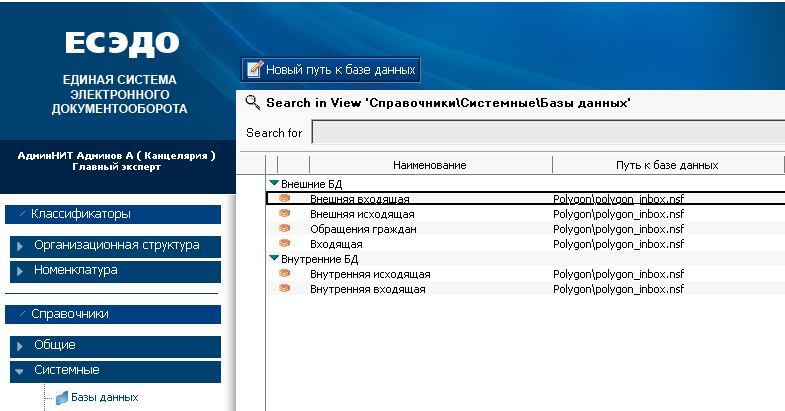
Task: Collapse the Внутренние БД category
Action: (274, 258)
